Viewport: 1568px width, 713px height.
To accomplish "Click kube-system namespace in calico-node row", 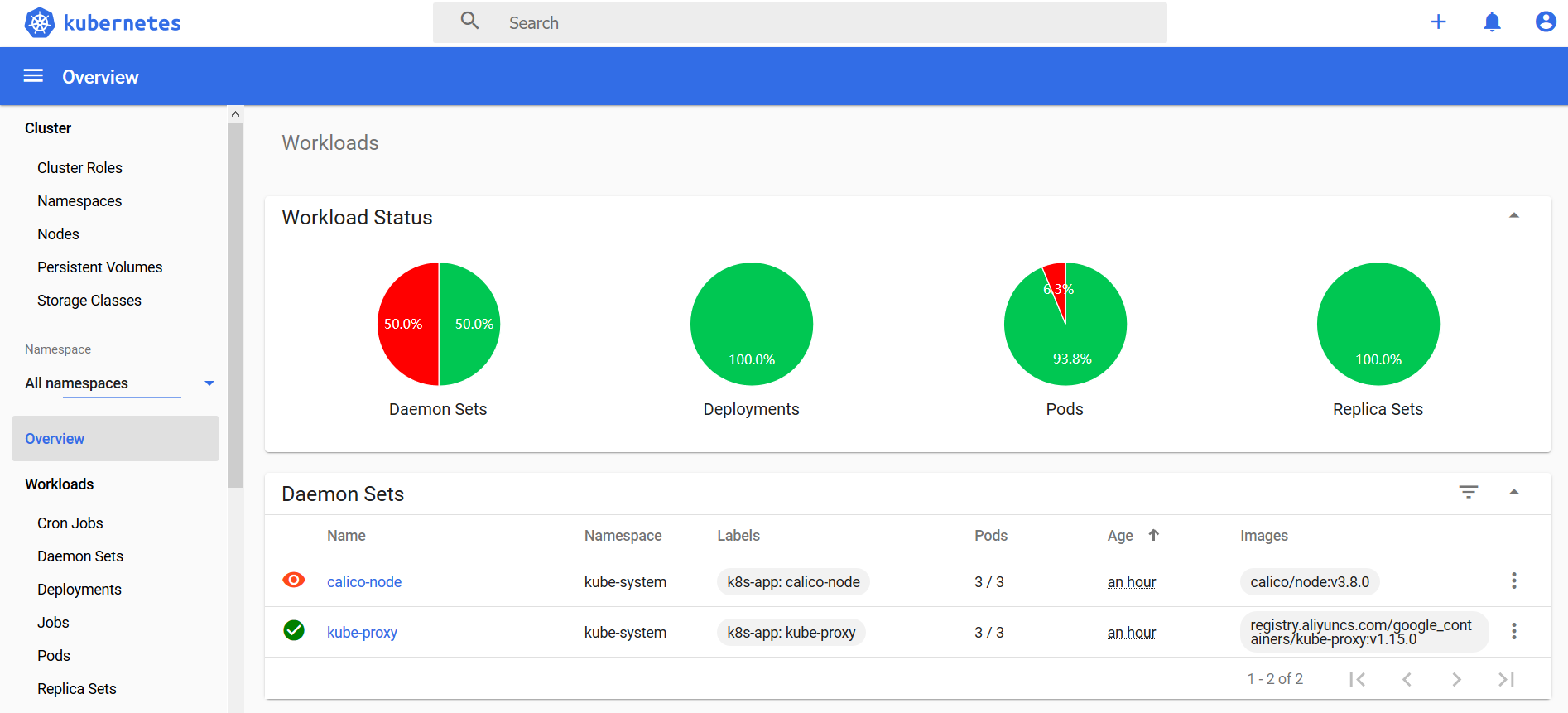I will [x=625, y=582].
